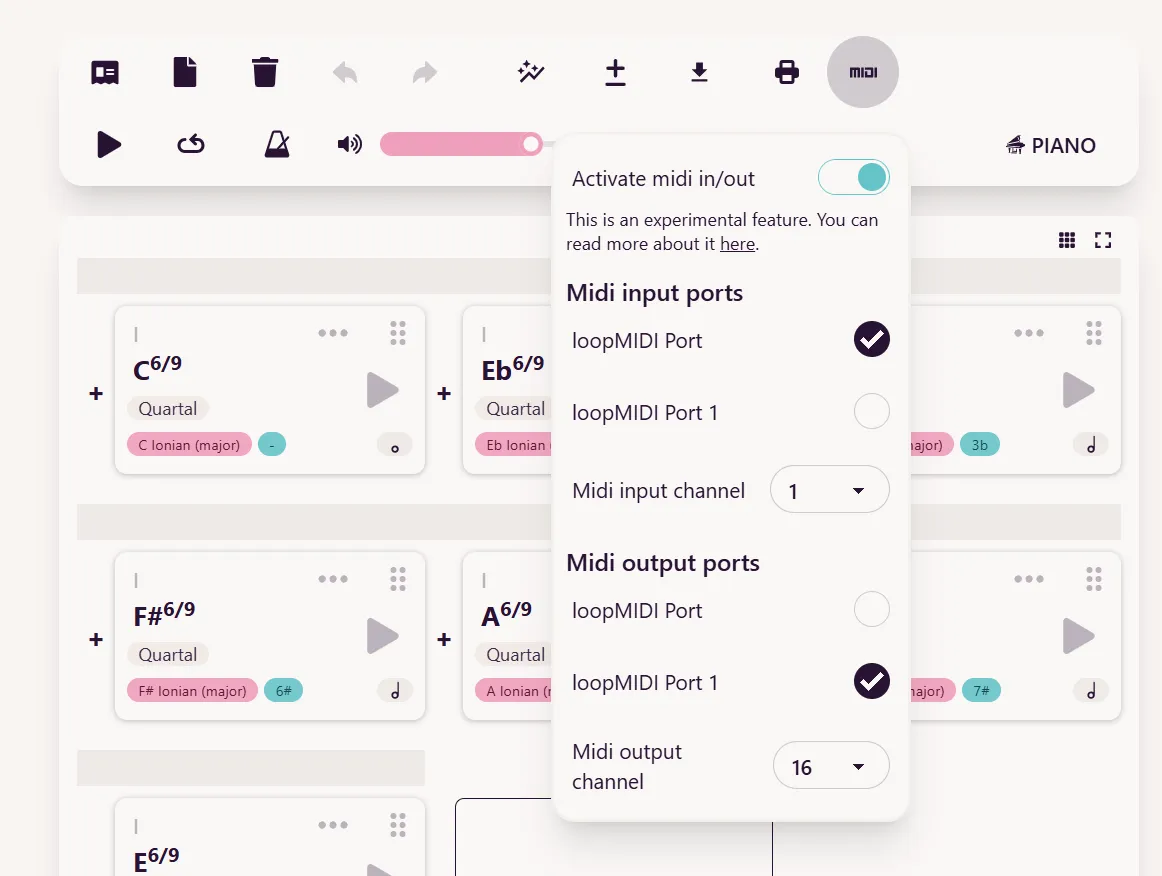
Task: Close the MIDI settings via MIDI button
Action: [863, 72]
